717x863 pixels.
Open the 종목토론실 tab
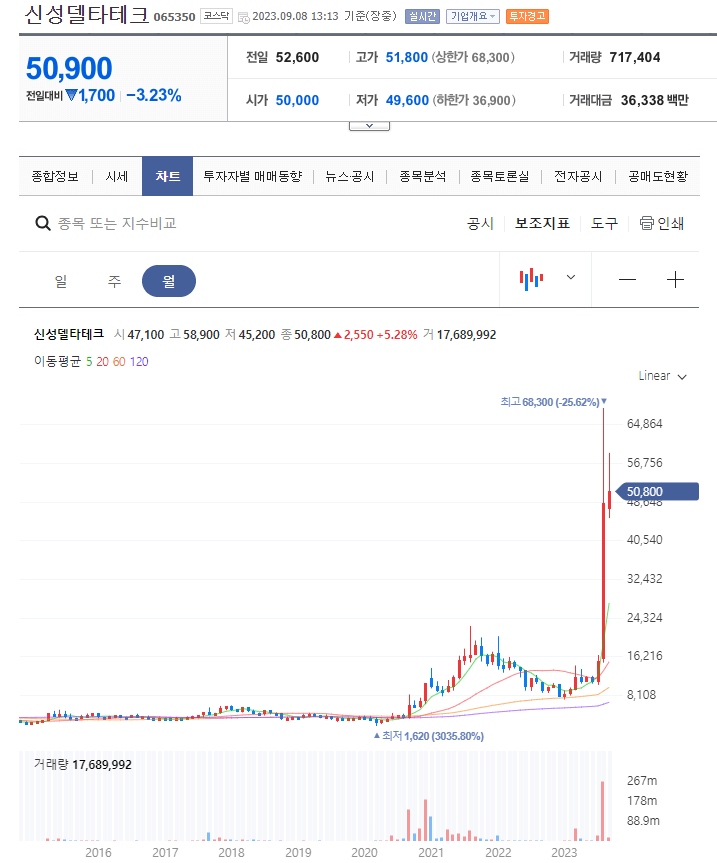tap(500, 176)
